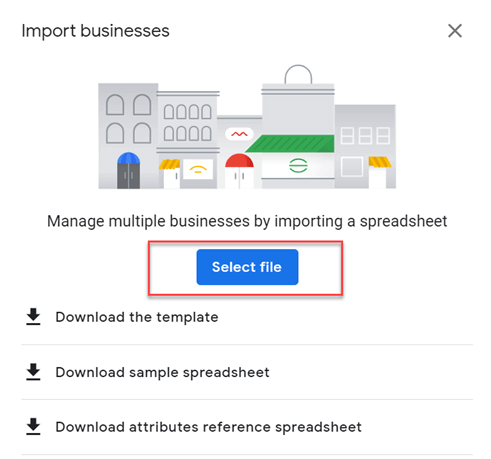Click download icon for sample spreadsheet

pyautogui.click(x=33, y=372)
